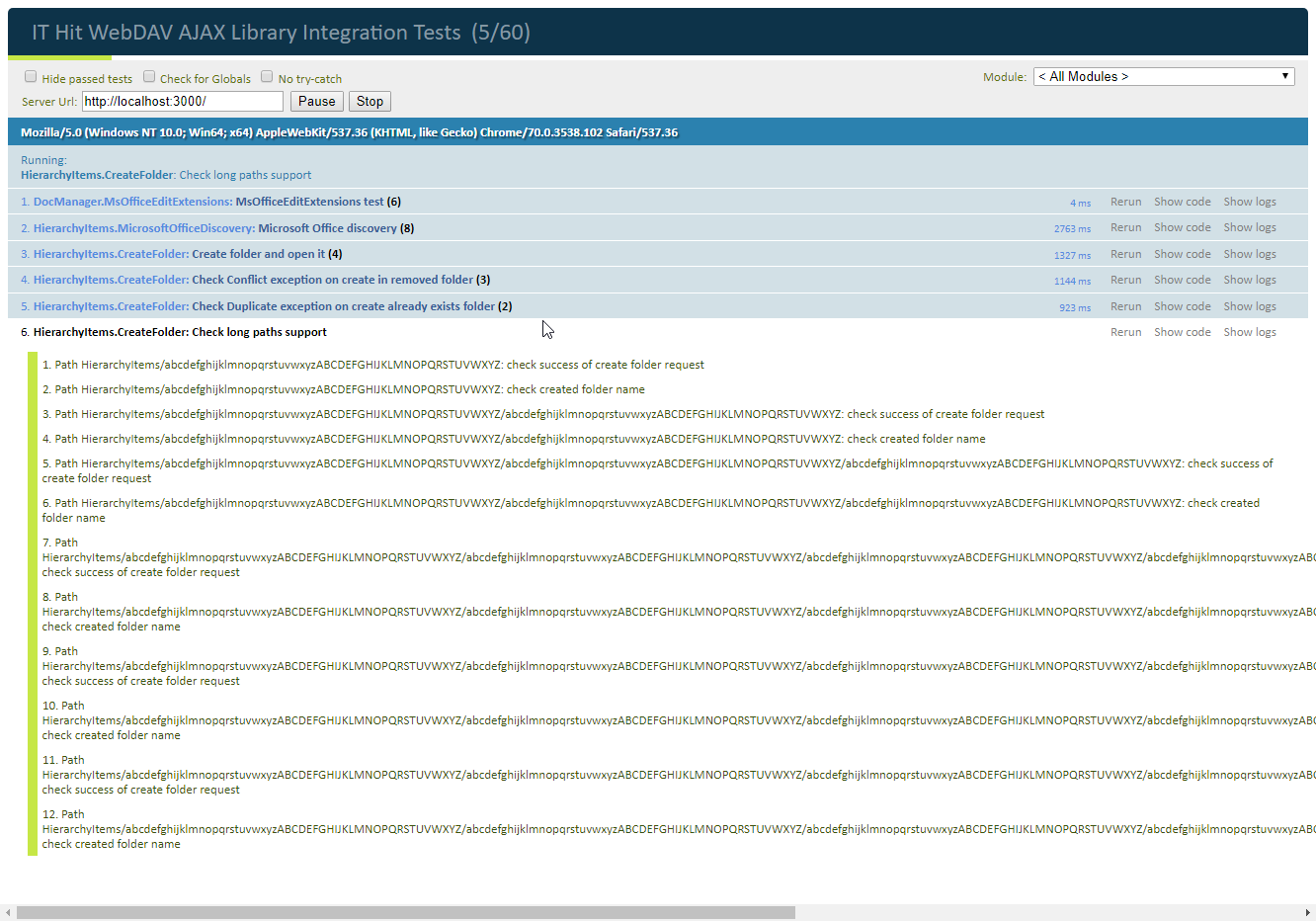
Task: Show logs for Create folder and open it
Action: point(1250,254)
